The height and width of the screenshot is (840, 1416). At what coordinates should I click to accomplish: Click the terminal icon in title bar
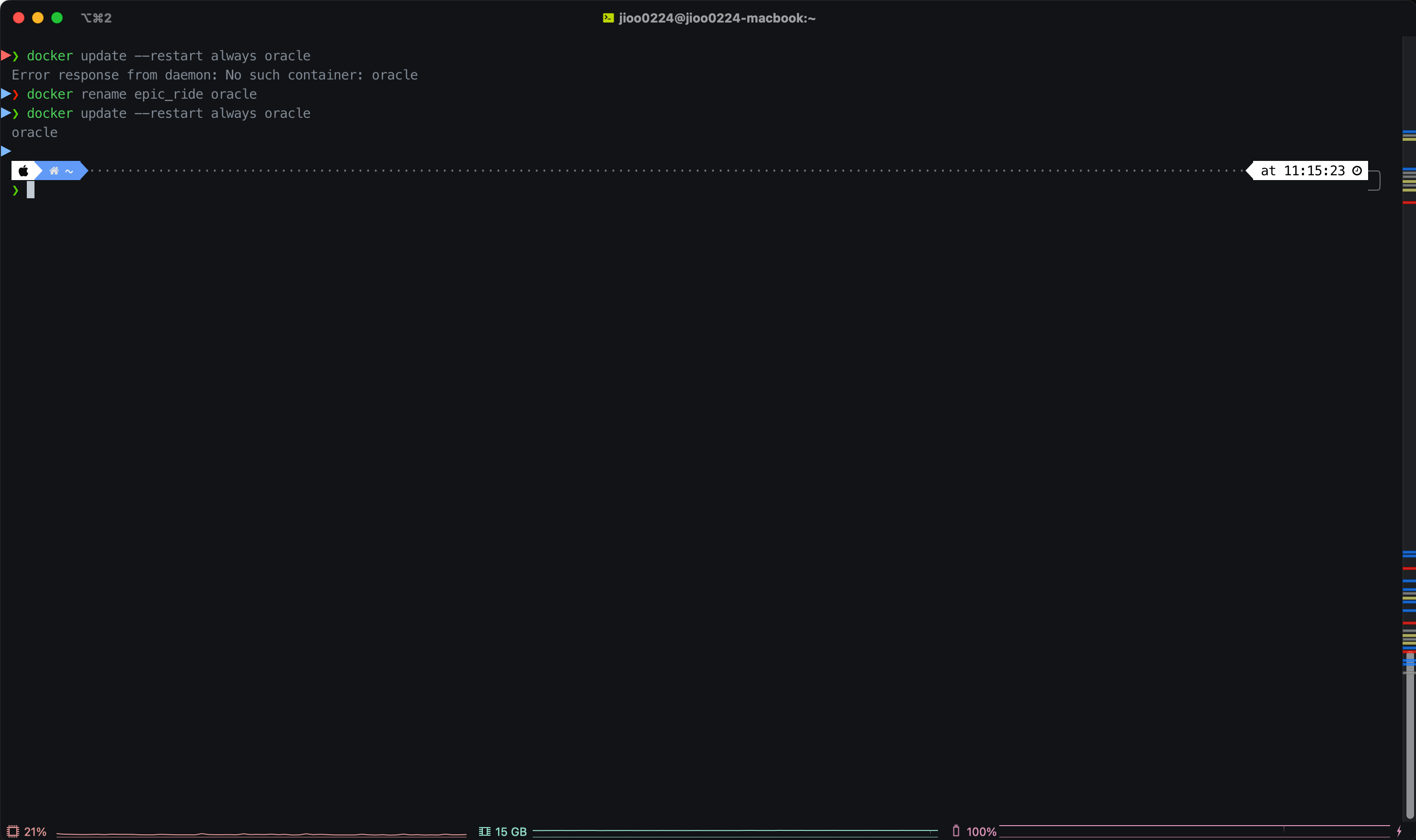608,18
